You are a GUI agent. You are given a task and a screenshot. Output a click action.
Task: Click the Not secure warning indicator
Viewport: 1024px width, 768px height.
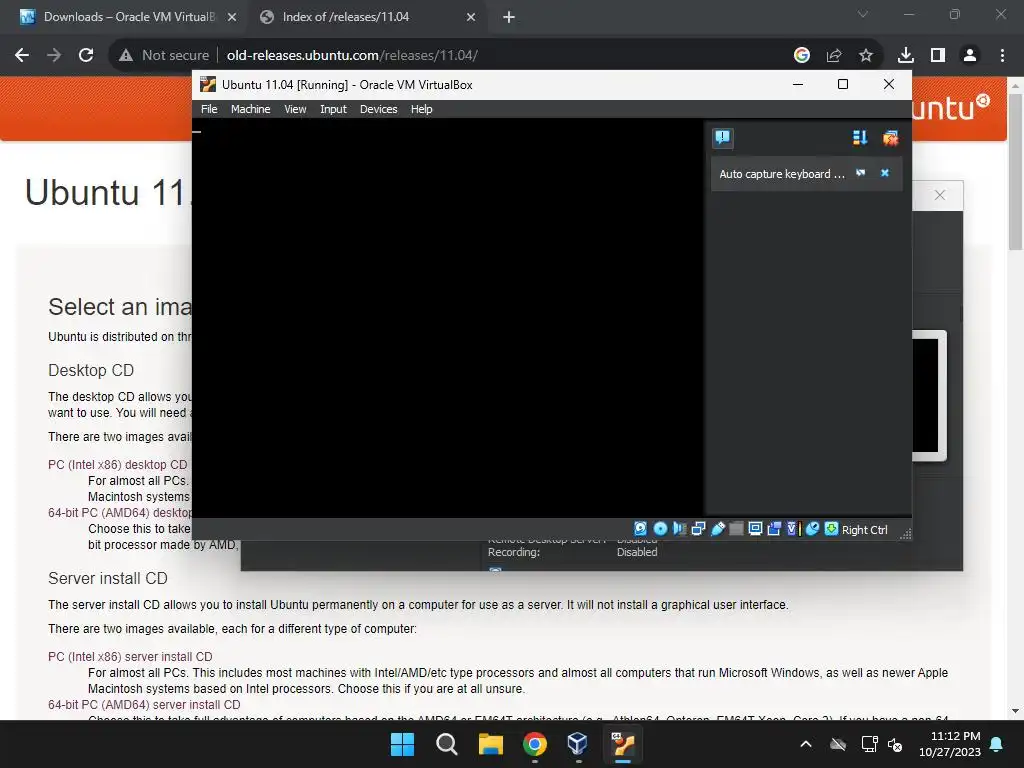point(163,55)
